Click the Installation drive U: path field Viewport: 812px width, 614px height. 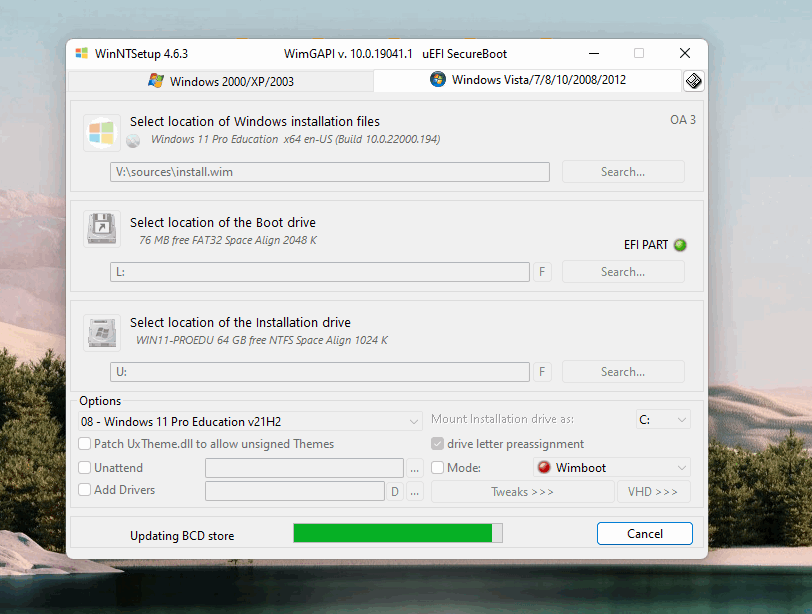tap(320, 372)
